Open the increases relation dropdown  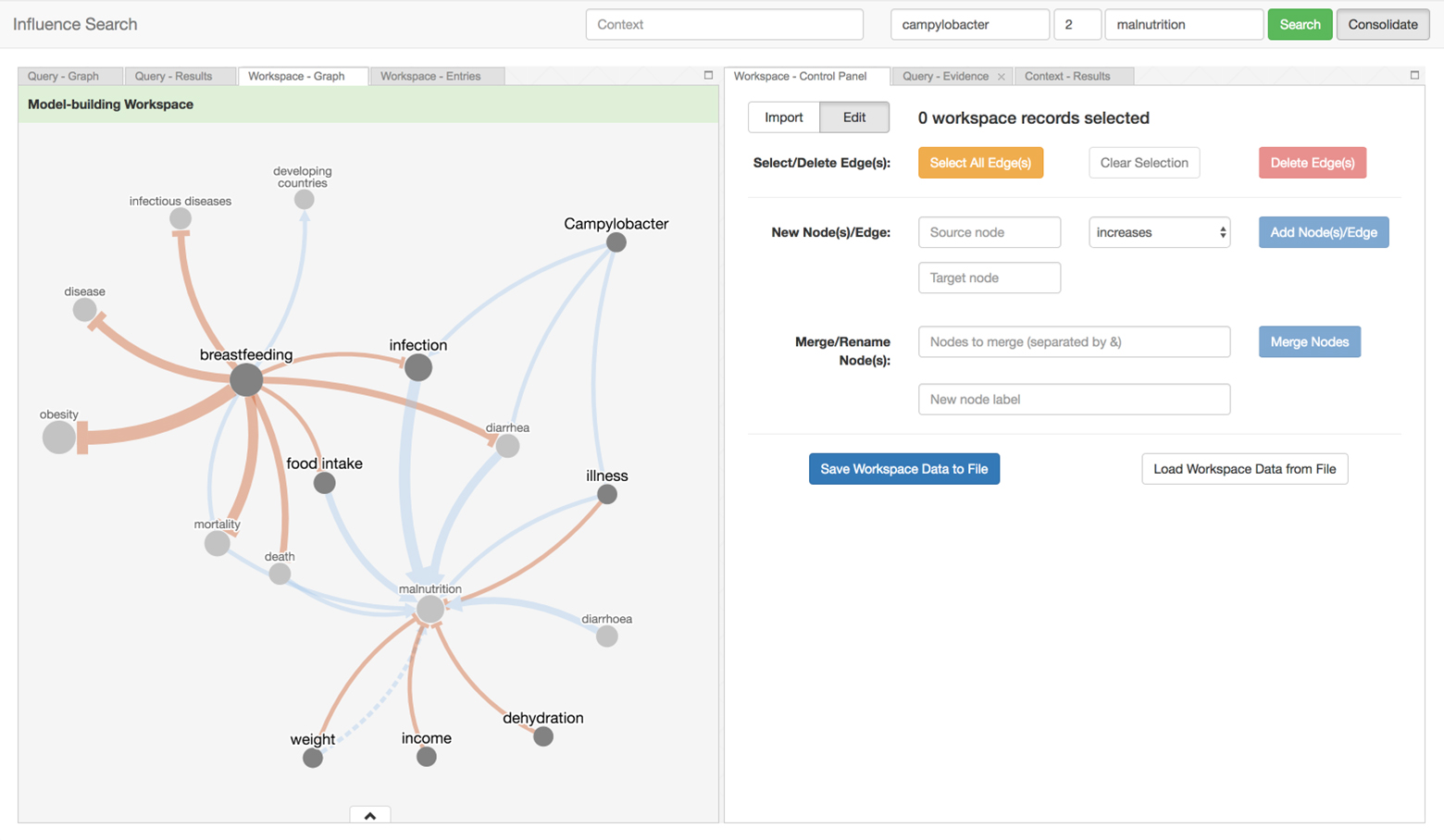coord(1159,232)
